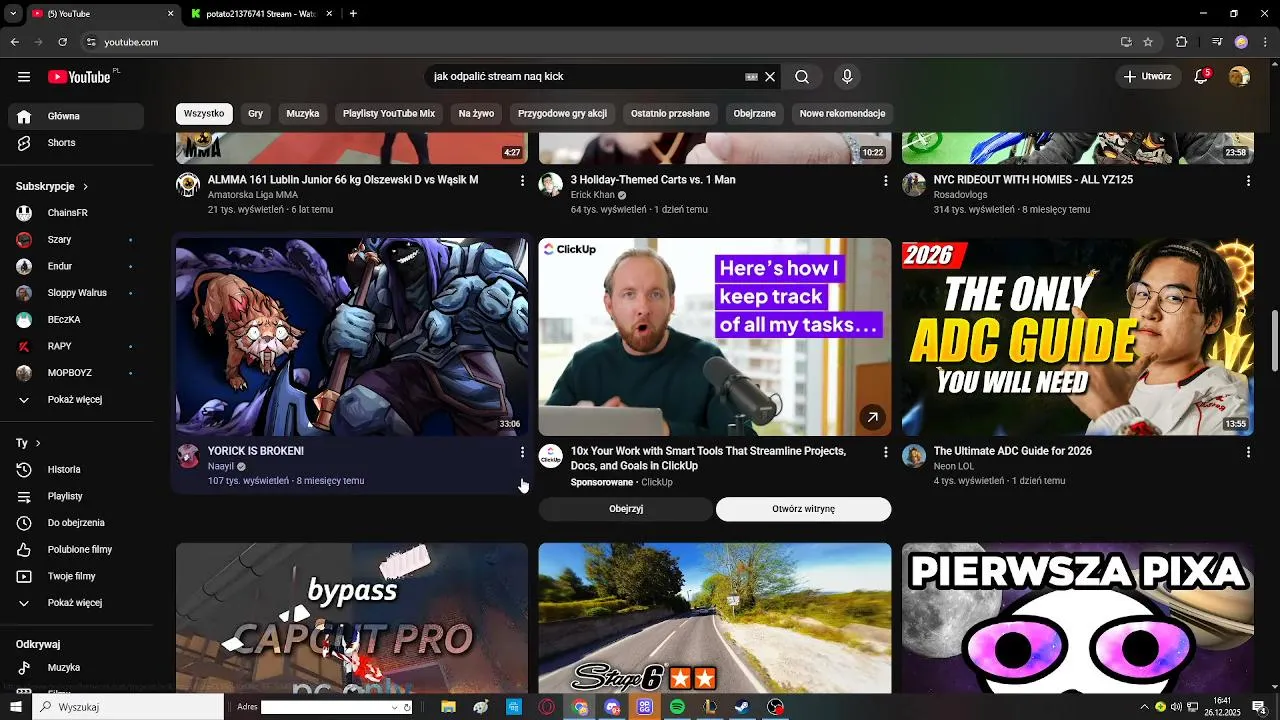
Task: Open options for ALMMA 161 Lublin video
Action: [x=522, y=181]
